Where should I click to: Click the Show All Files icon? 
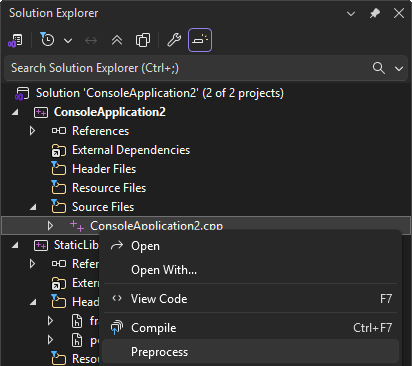coord(143,40)
